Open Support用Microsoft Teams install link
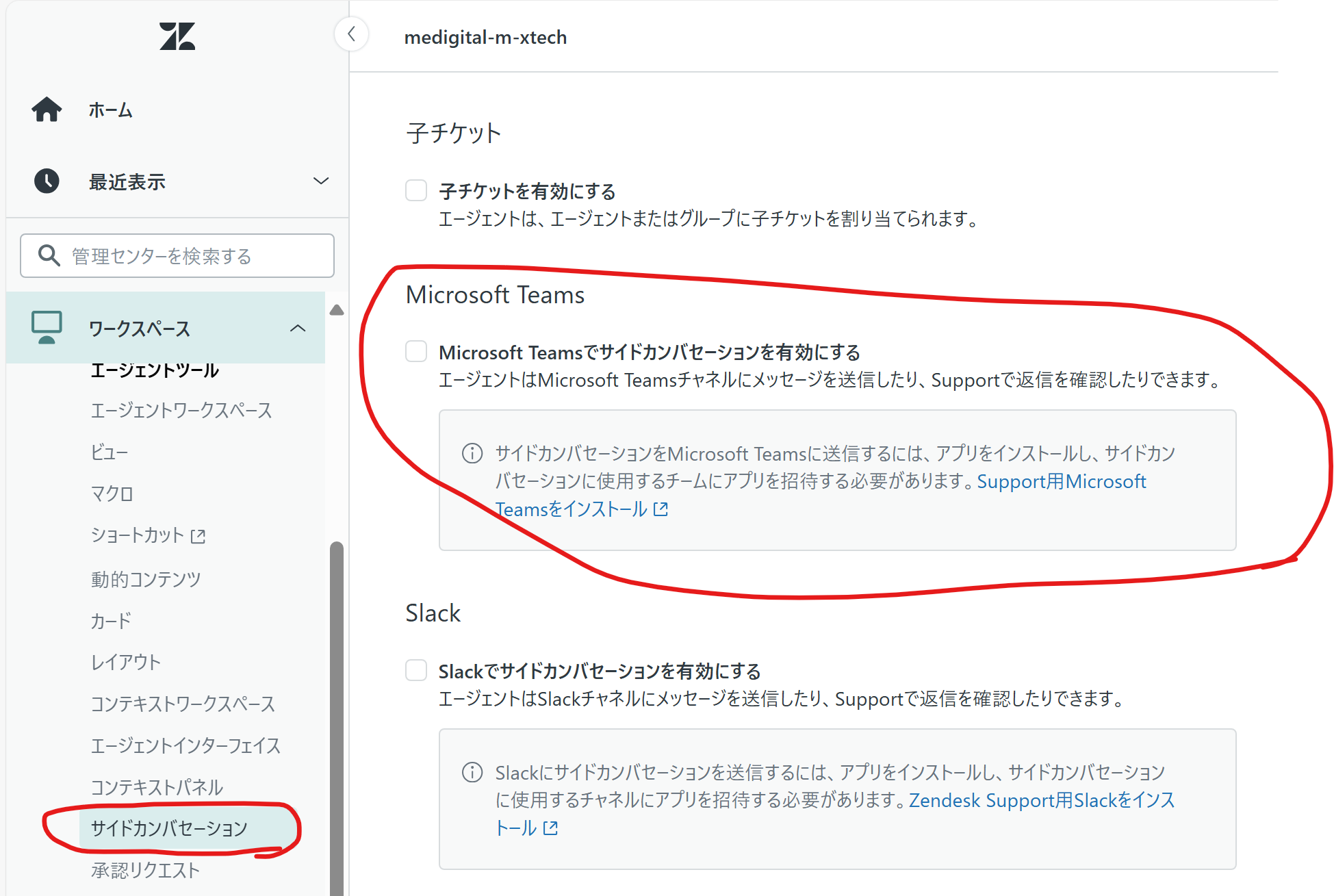The height and width of the screenshot is (896, 1334). (x=1061, y=481)
